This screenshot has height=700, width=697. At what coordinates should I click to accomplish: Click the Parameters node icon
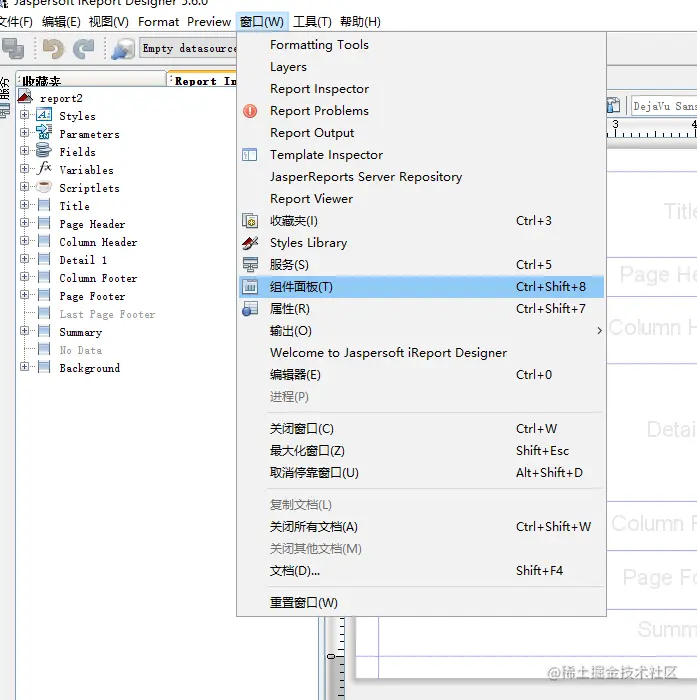(x=44, y=132)
